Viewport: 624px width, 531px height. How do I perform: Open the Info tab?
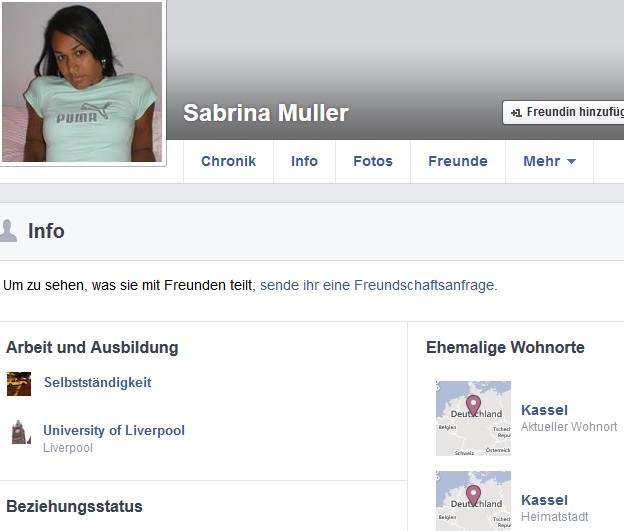click(304, 161)
